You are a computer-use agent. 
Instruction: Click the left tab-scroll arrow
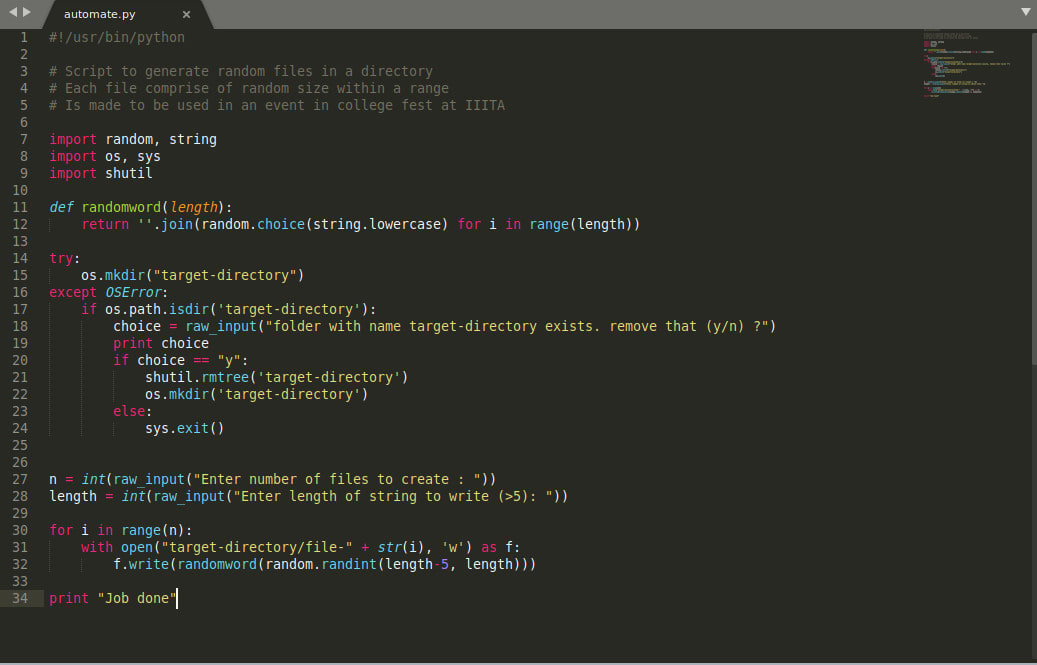(x=12, y=11)
